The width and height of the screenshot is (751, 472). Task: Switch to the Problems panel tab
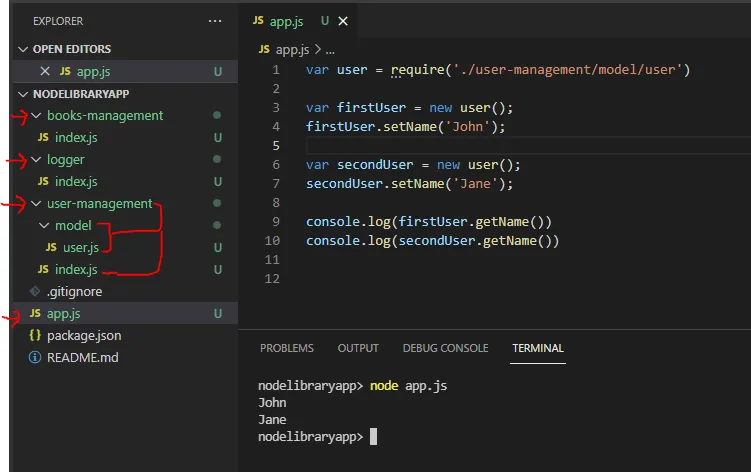pyautogui.click(x=286, y=348)
